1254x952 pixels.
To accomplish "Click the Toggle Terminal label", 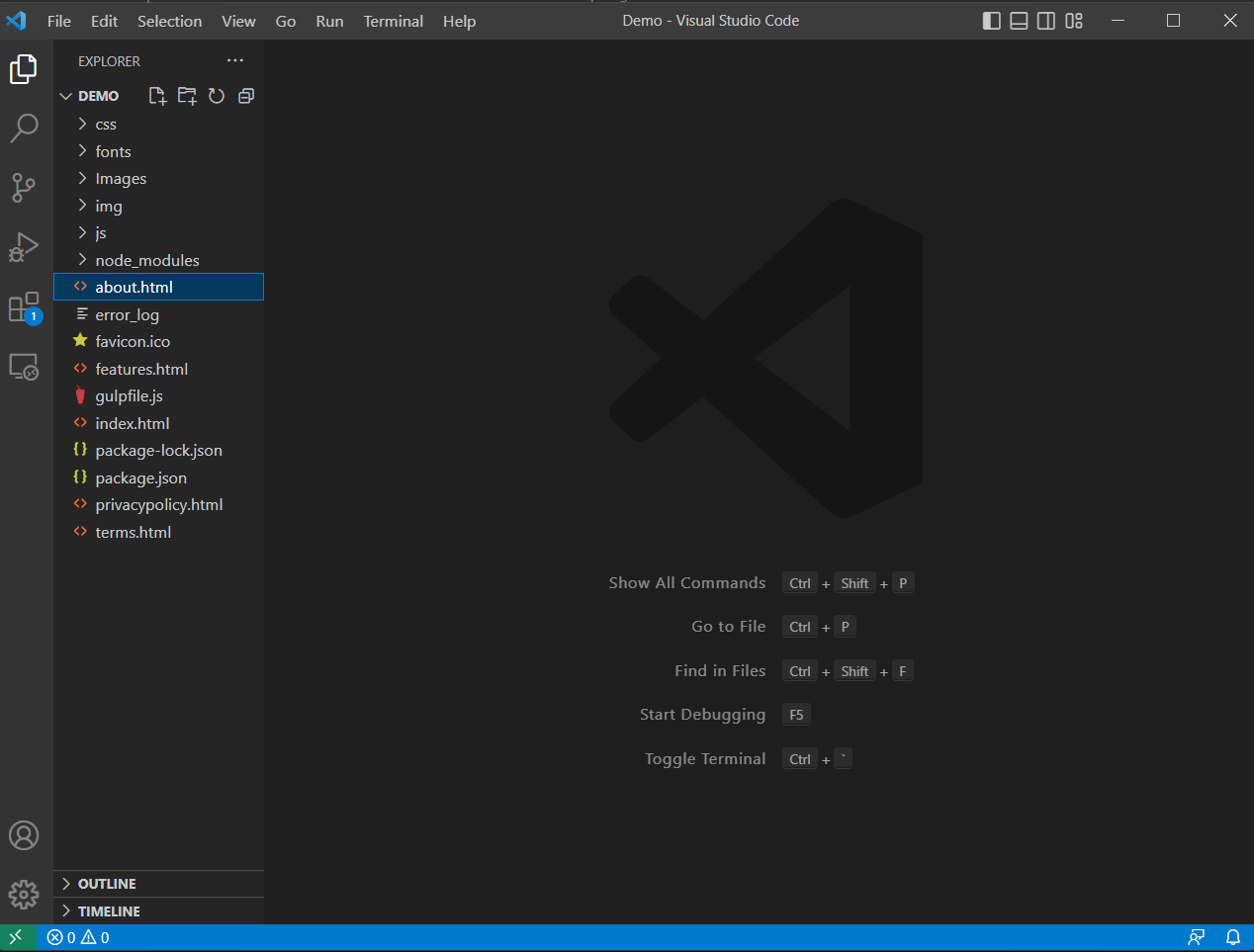I will [705, 759].
